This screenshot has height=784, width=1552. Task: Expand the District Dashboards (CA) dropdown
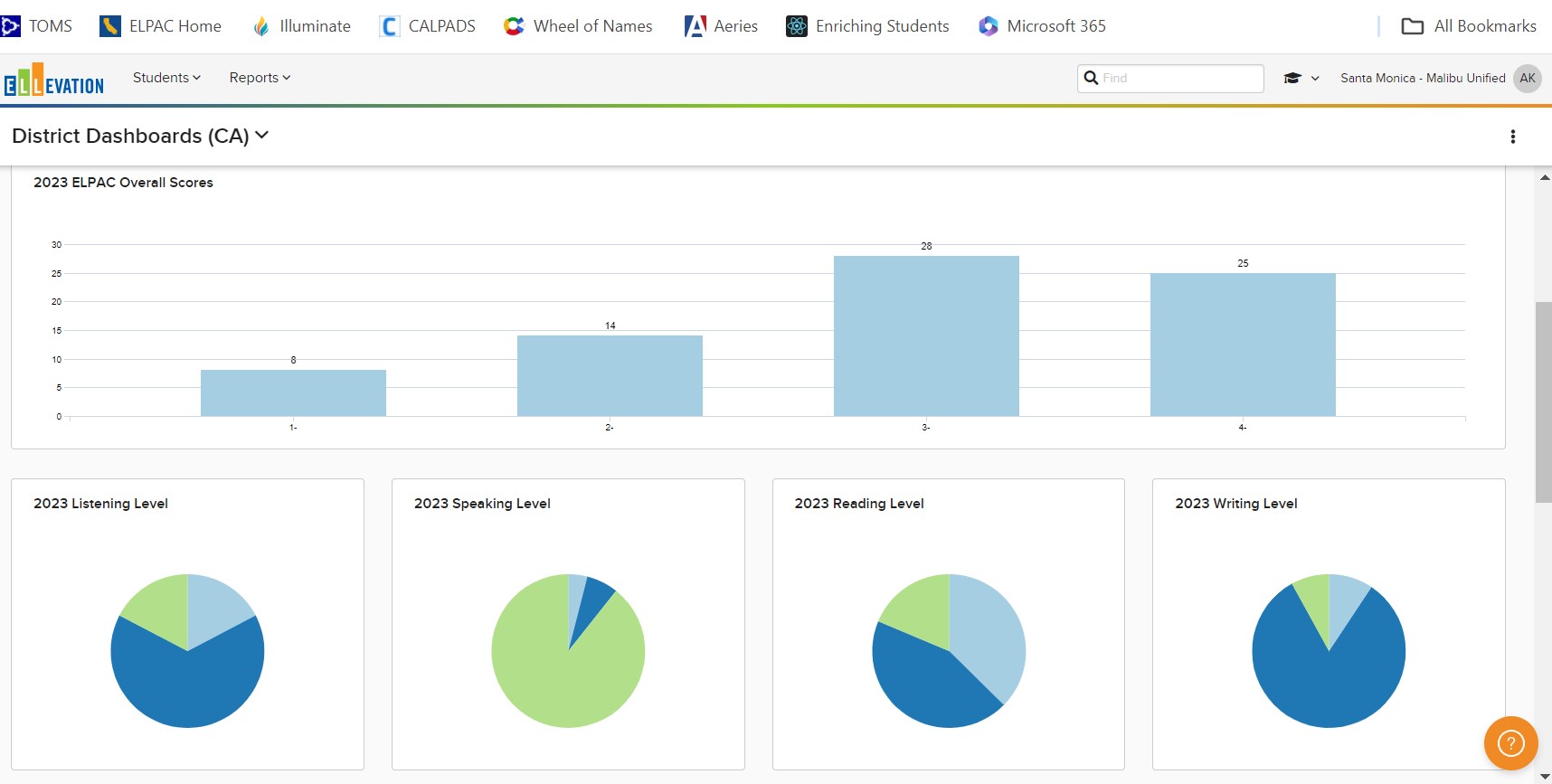point(140,136)
